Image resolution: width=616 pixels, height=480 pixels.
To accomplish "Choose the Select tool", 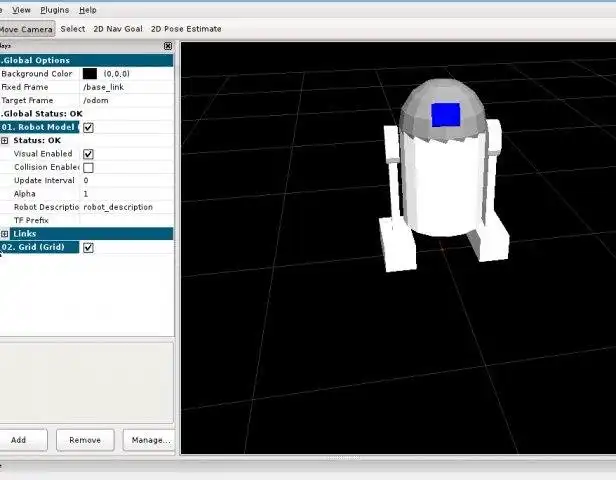I will [x=73, y=29].
